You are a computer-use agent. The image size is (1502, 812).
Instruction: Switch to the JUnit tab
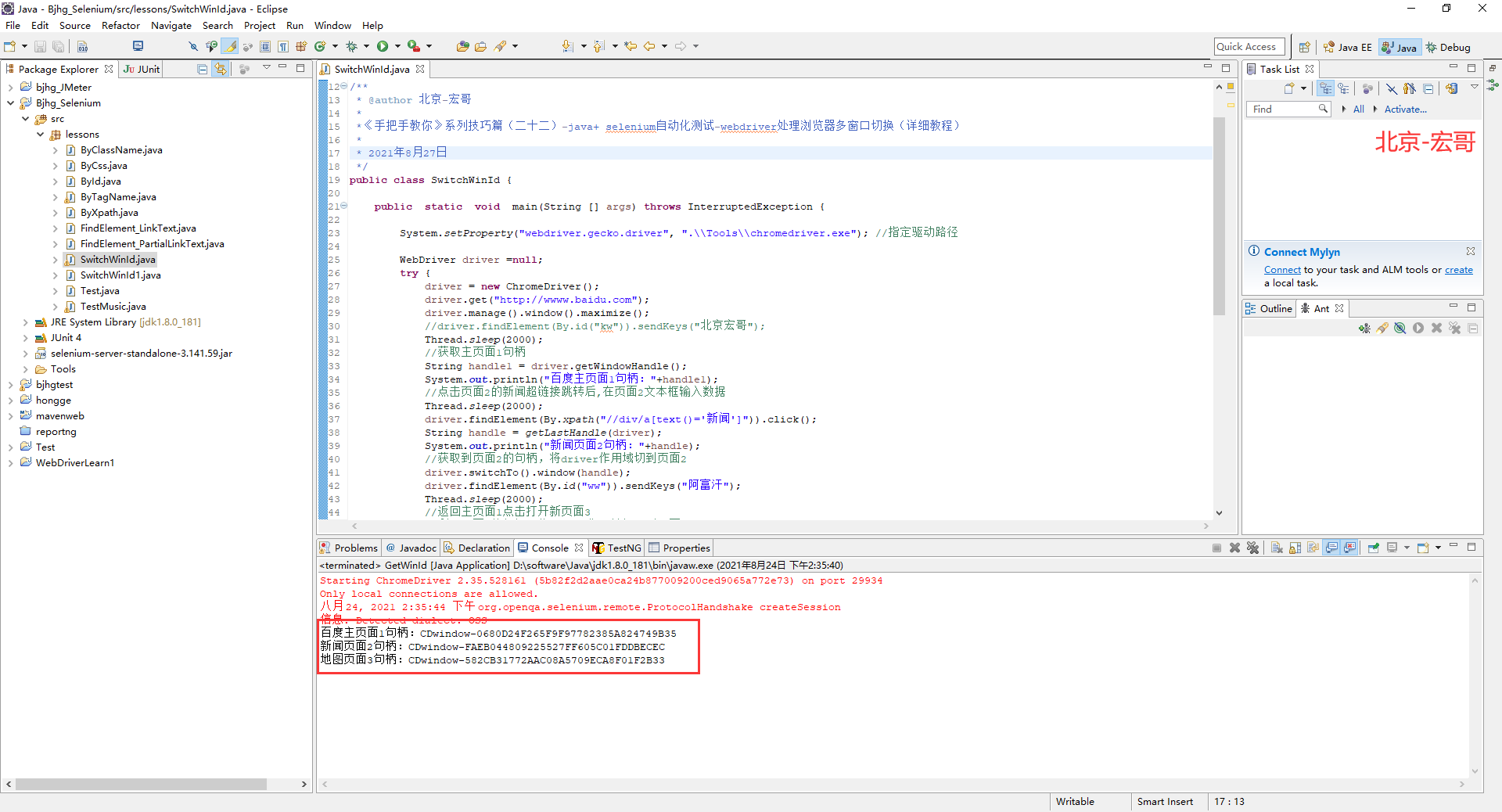[142, 69]
